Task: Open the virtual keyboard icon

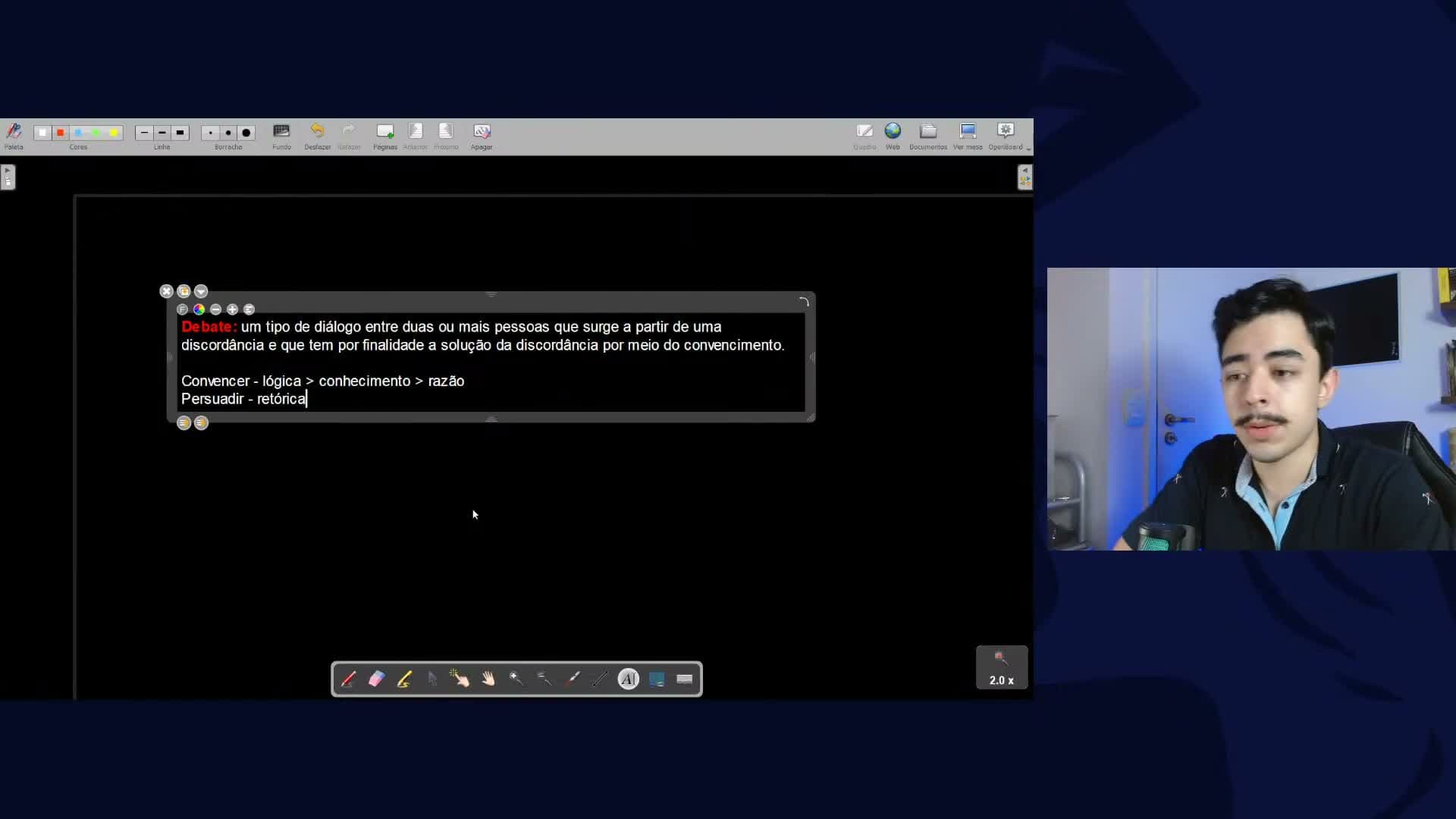Action: click(684, 679)
